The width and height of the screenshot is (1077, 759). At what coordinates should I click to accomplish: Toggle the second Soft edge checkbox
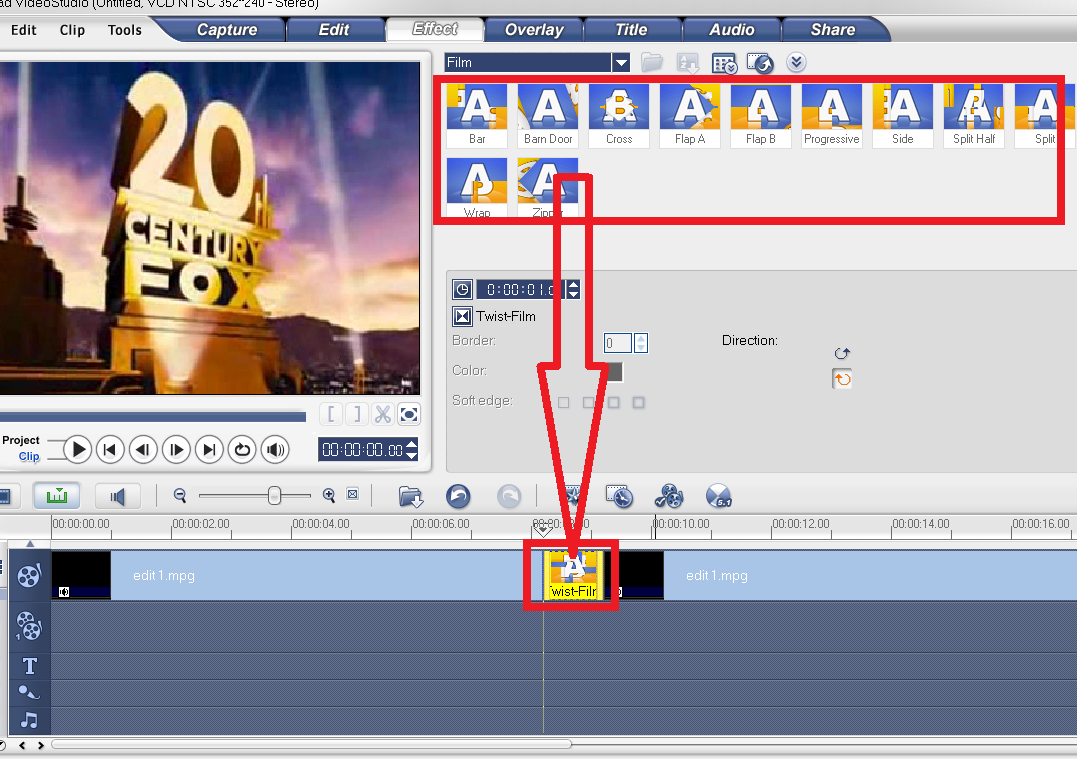click(x=588, y=402)
